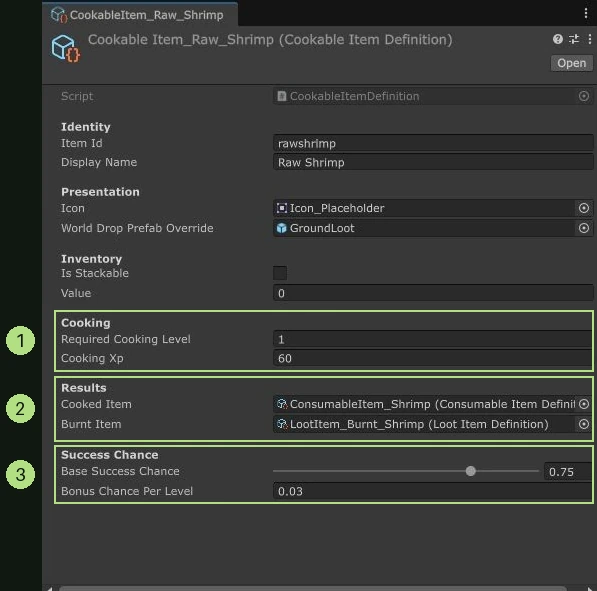
Task: Open the component options menu below tab bar
Action: pyautogui.click(x=589, y=39)
